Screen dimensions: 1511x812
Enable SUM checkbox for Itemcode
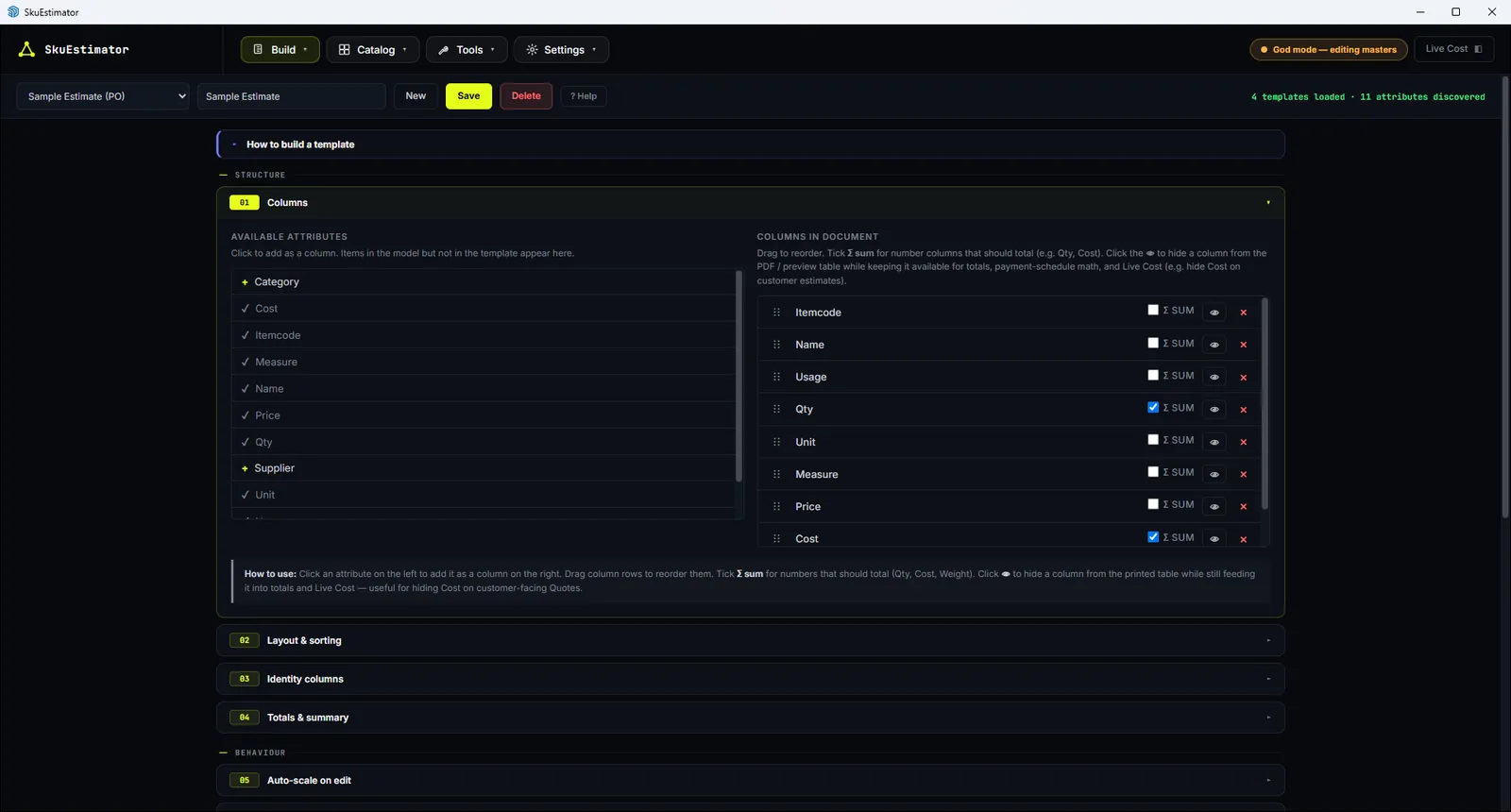[1153, 310]
